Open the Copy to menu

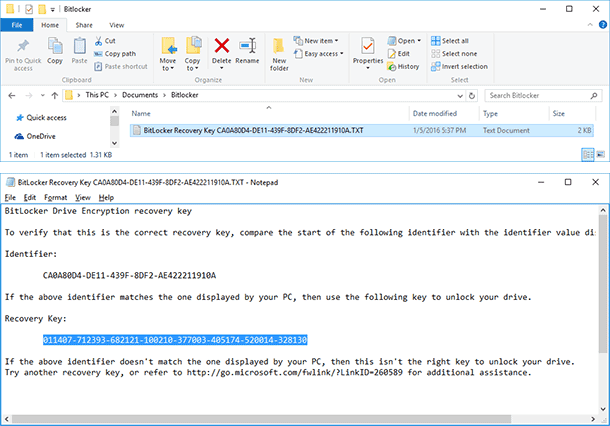[192, 54]
